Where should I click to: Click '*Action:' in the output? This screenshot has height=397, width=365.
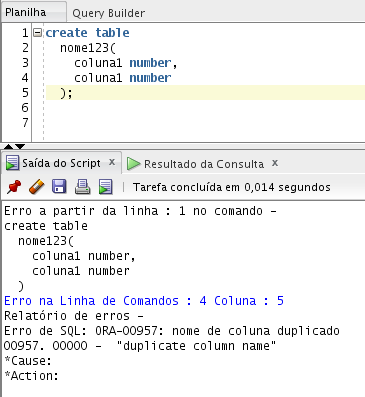(31, 376)
